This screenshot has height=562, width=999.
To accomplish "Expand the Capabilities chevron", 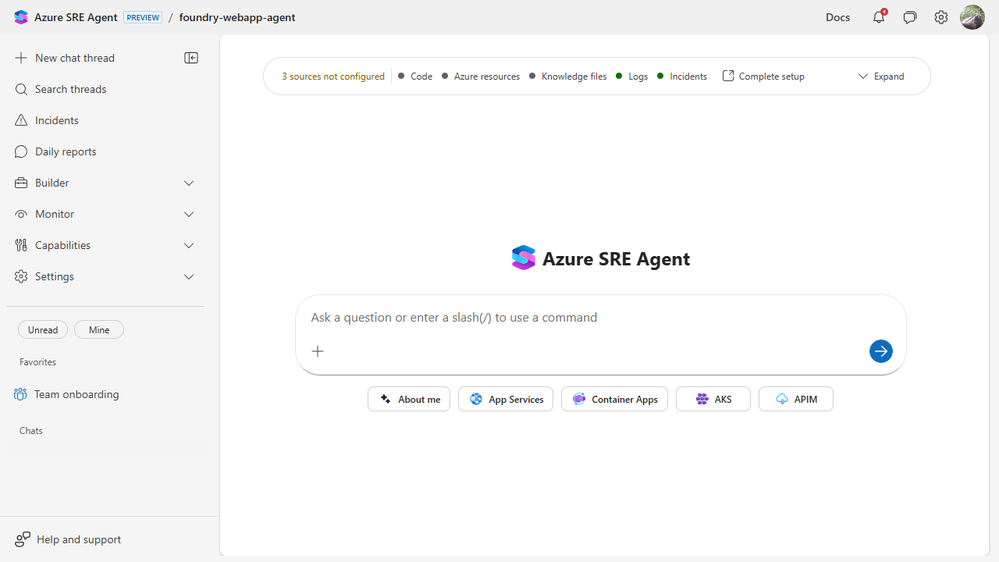I will point(189,245).
